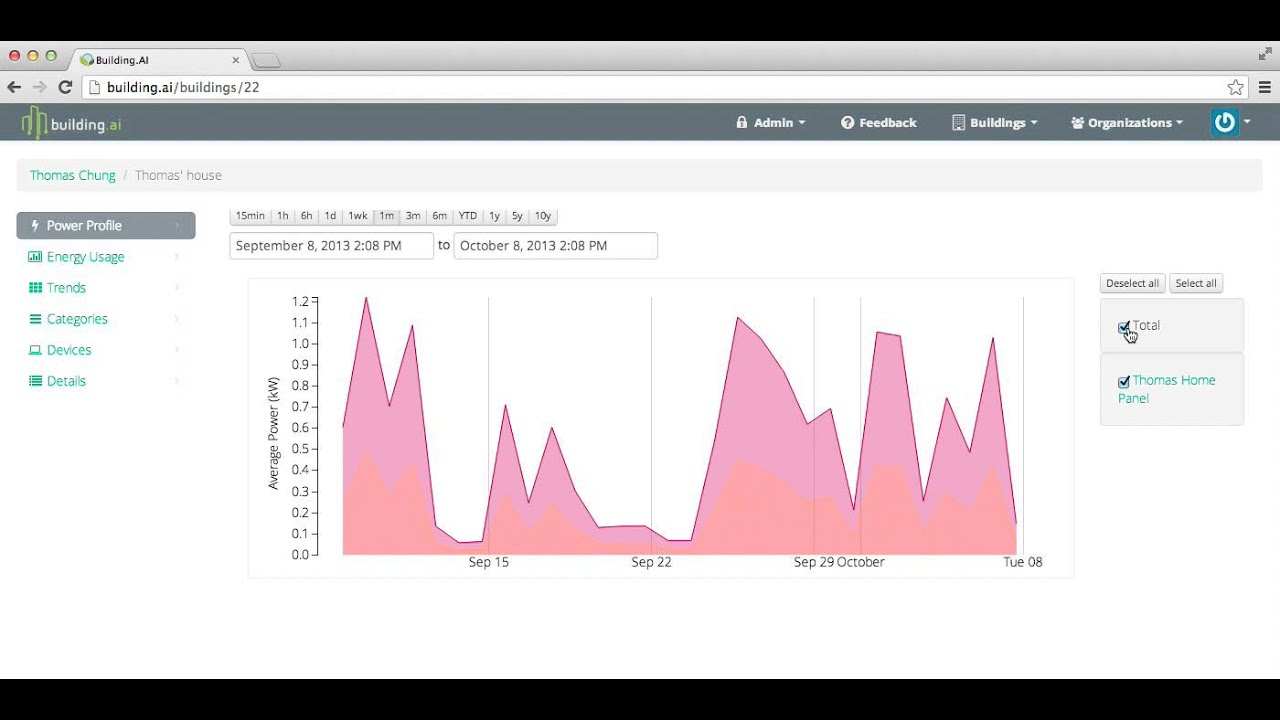Open the Categories section
The width and height of the screenshot is (1280, 720).
(106, 319)
